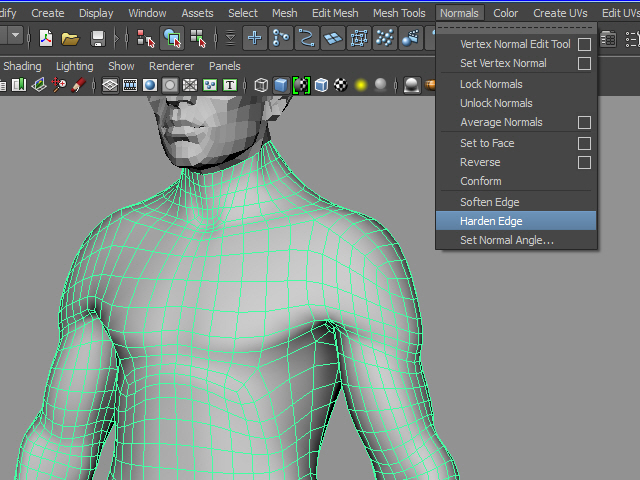640x480 pixels.
Task: Click the Select handle objects plus icon
Action: [255, 38]
